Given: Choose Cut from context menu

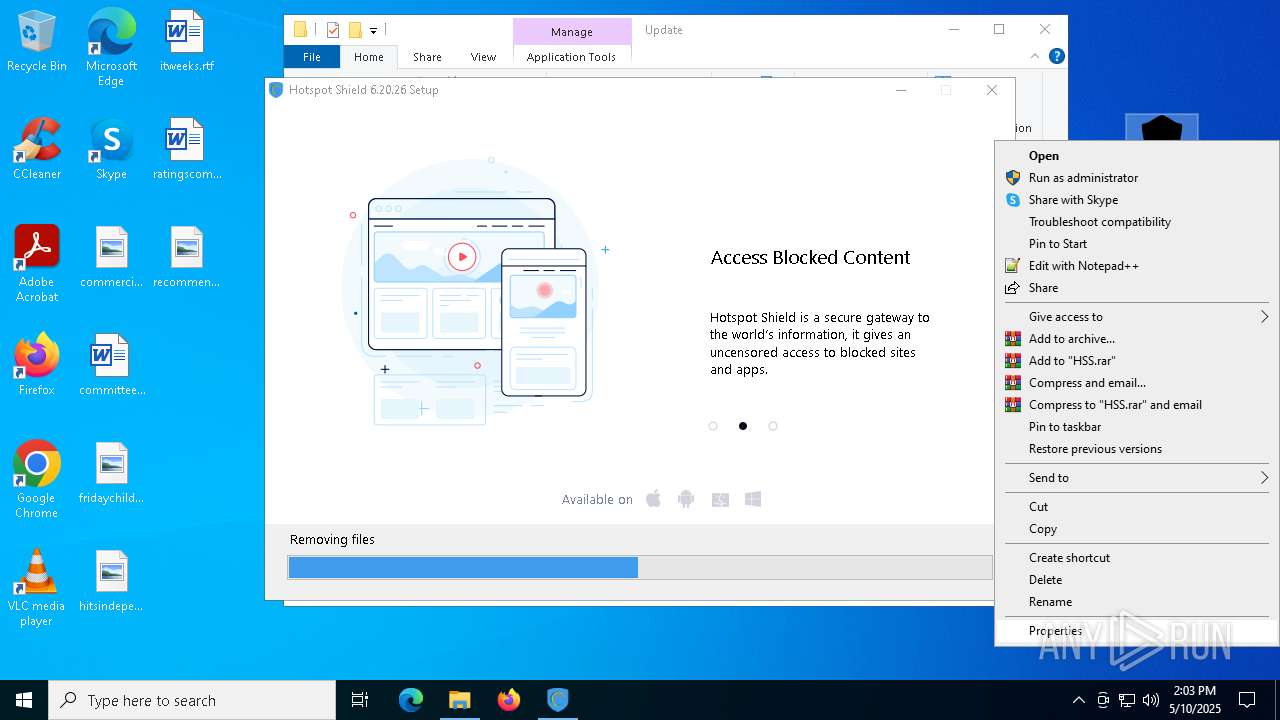Looking at the screenshot, I should (x=1137, y=507).
